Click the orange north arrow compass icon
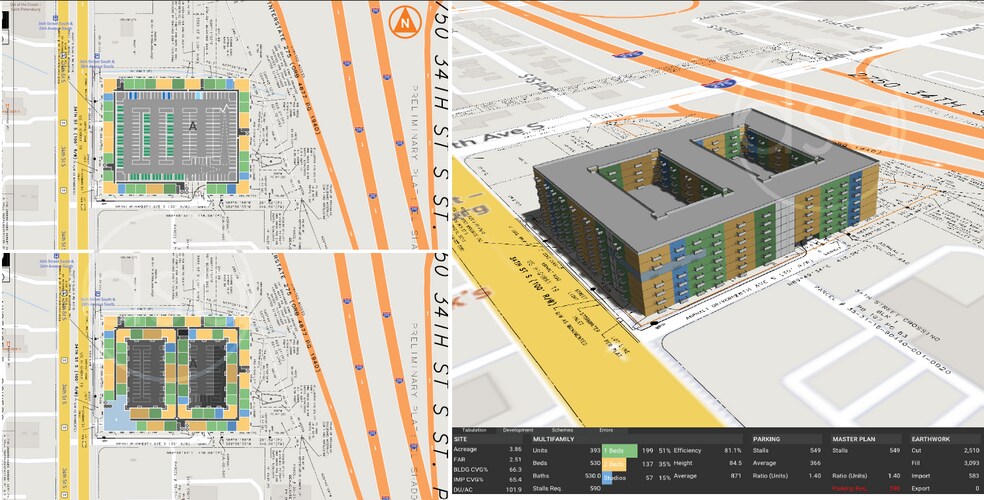Screen dimensions: 984x500 click(x=405, y=20)
